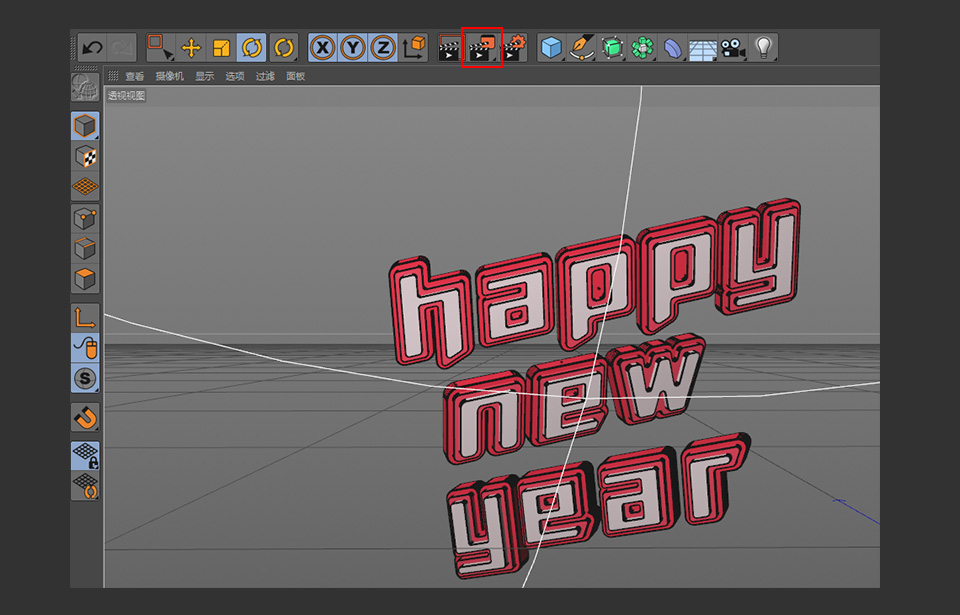Image resolution: width=960 pixels, height=615 pixels.
Task: Open the green Array modeling objects icon
Action: pos(642,48)
